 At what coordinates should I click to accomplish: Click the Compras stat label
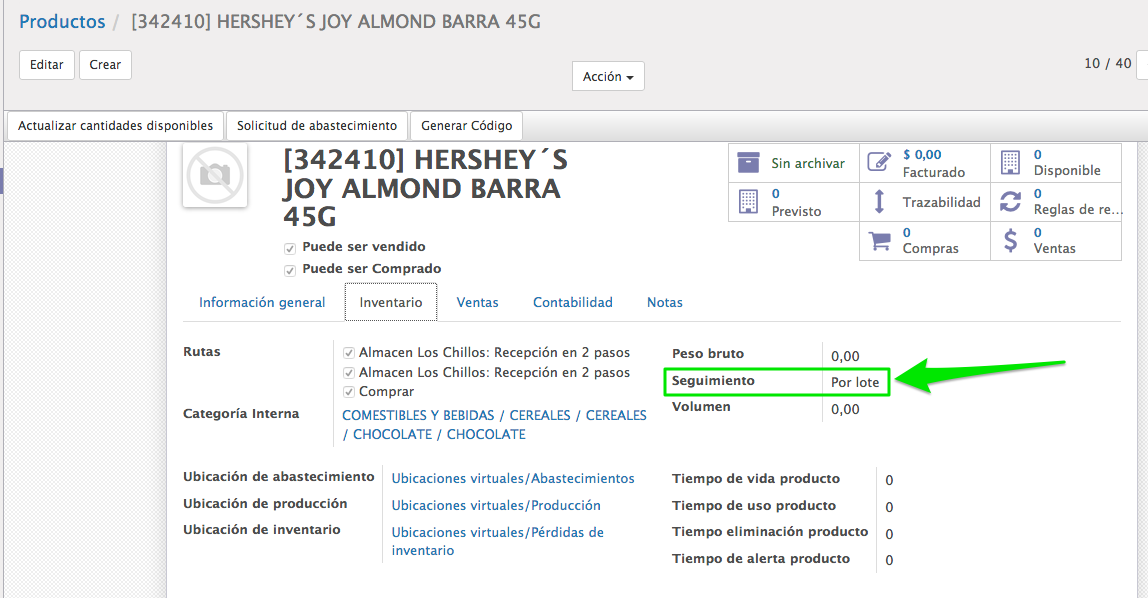click(x=931, y=248)
